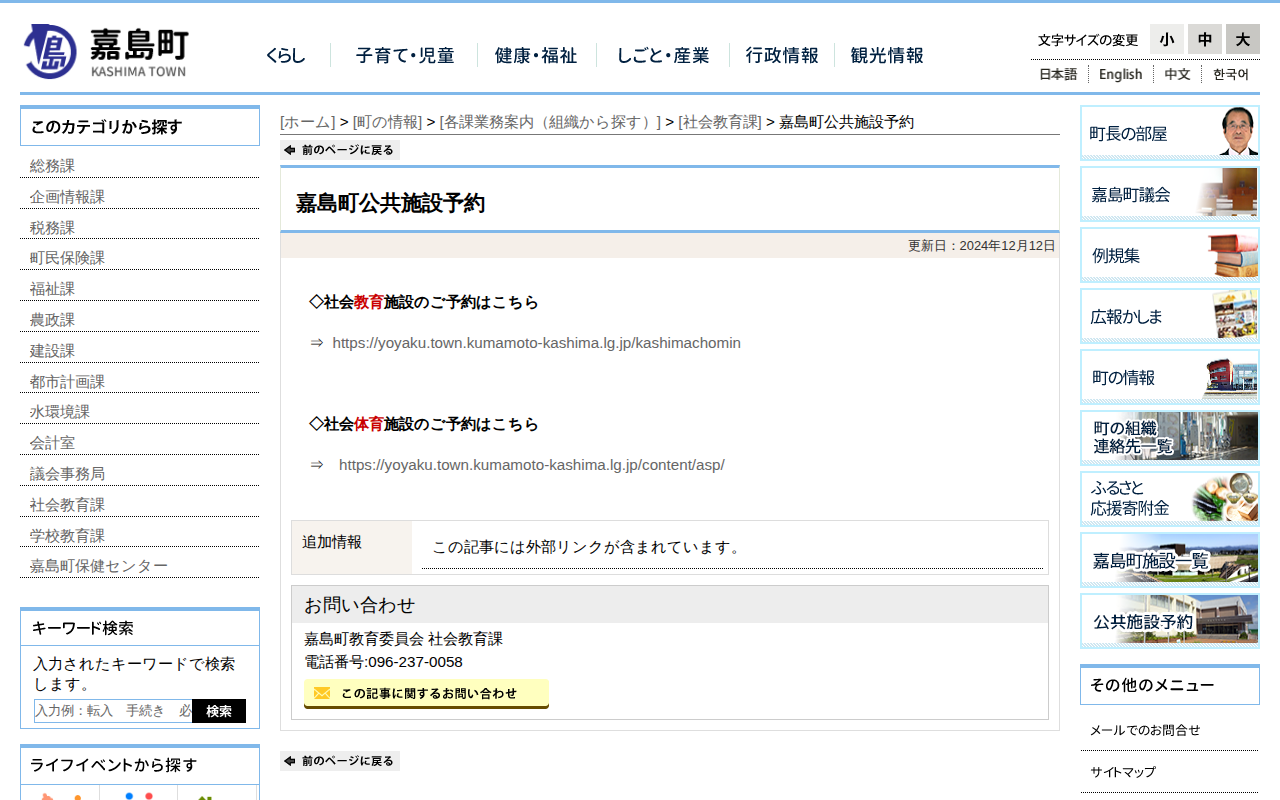This screenshot has width=1280, height=800.
Task: Open the 観光情報 navigation menu
Action: [x=886, y=56]
